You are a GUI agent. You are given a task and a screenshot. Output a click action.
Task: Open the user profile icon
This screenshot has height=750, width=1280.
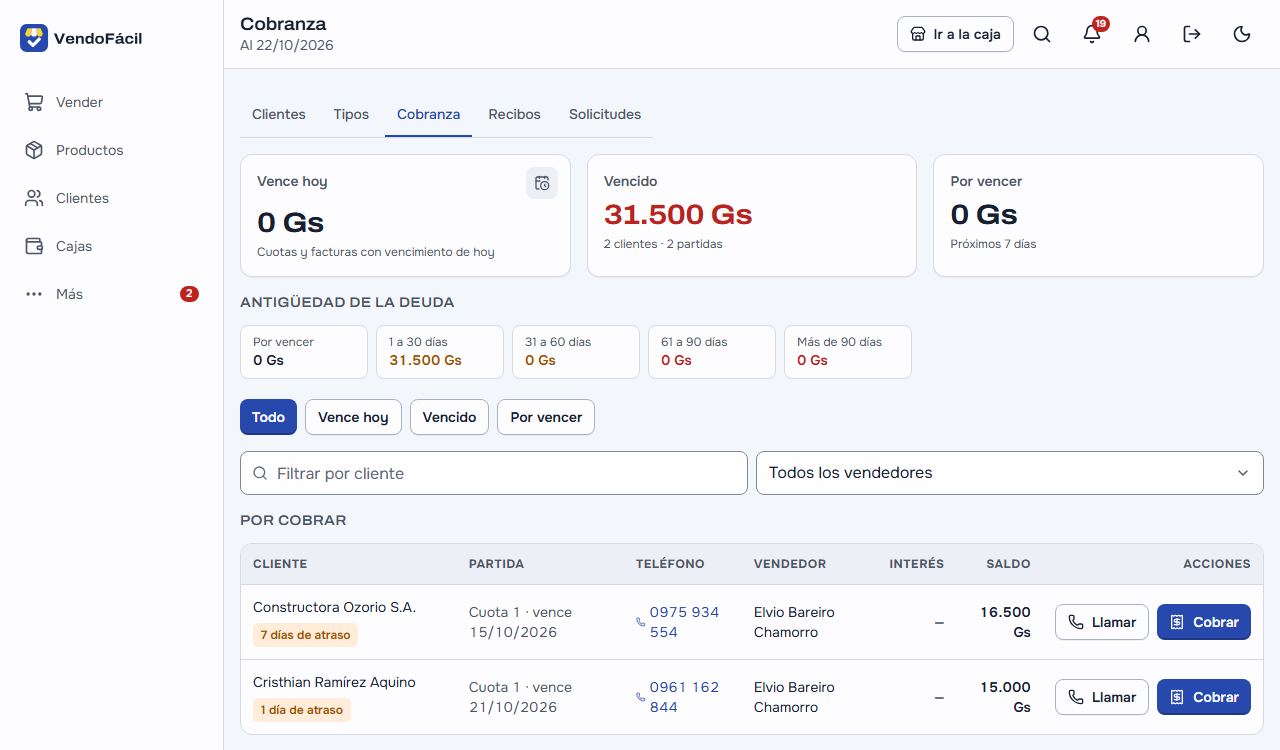(x=1142, y=34)
